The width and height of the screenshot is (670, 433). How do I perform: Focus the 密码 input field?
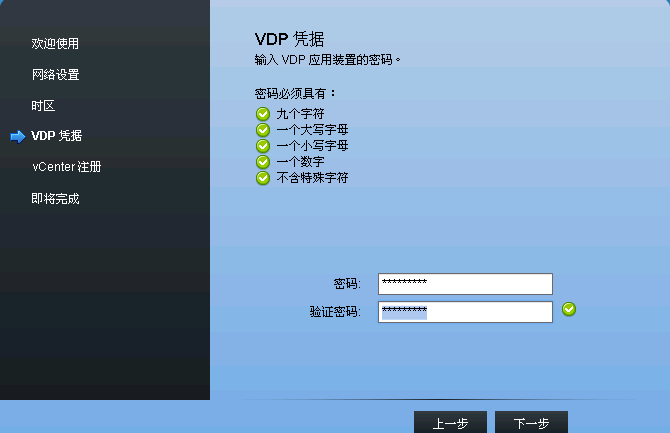(x=465, y=284)
